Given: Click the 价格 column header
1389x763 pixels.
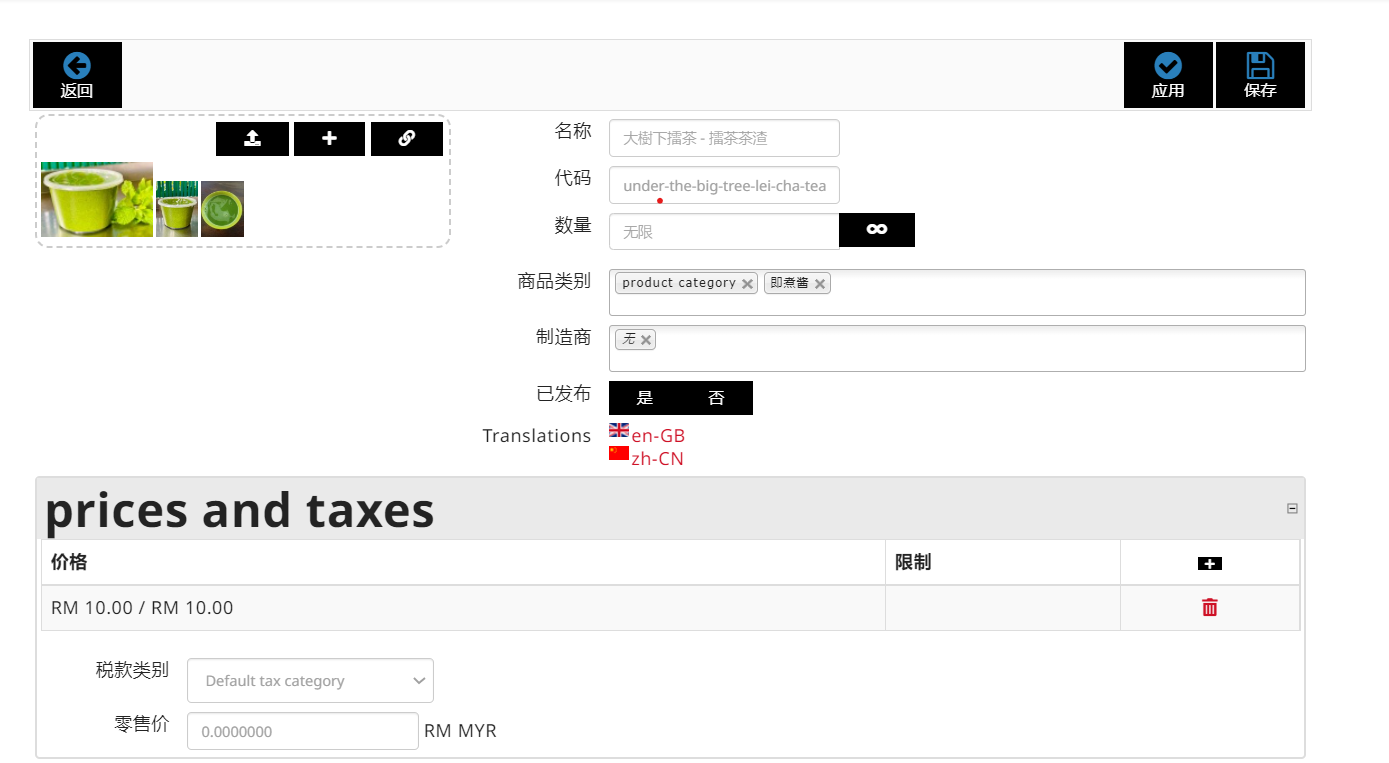Looking at the screenshot, I should pos(69,562).
